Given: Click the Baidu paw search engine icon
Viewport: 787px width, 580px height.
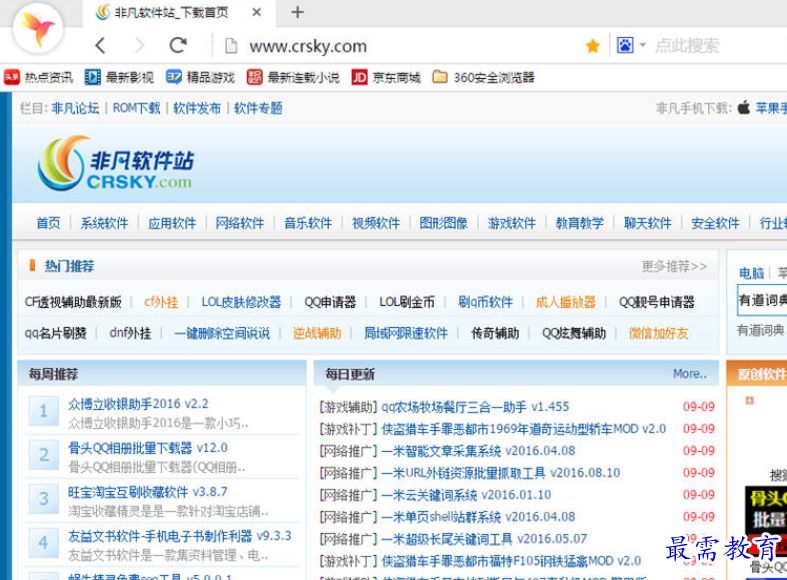Looking at the screenshot, I should point(625,46).
